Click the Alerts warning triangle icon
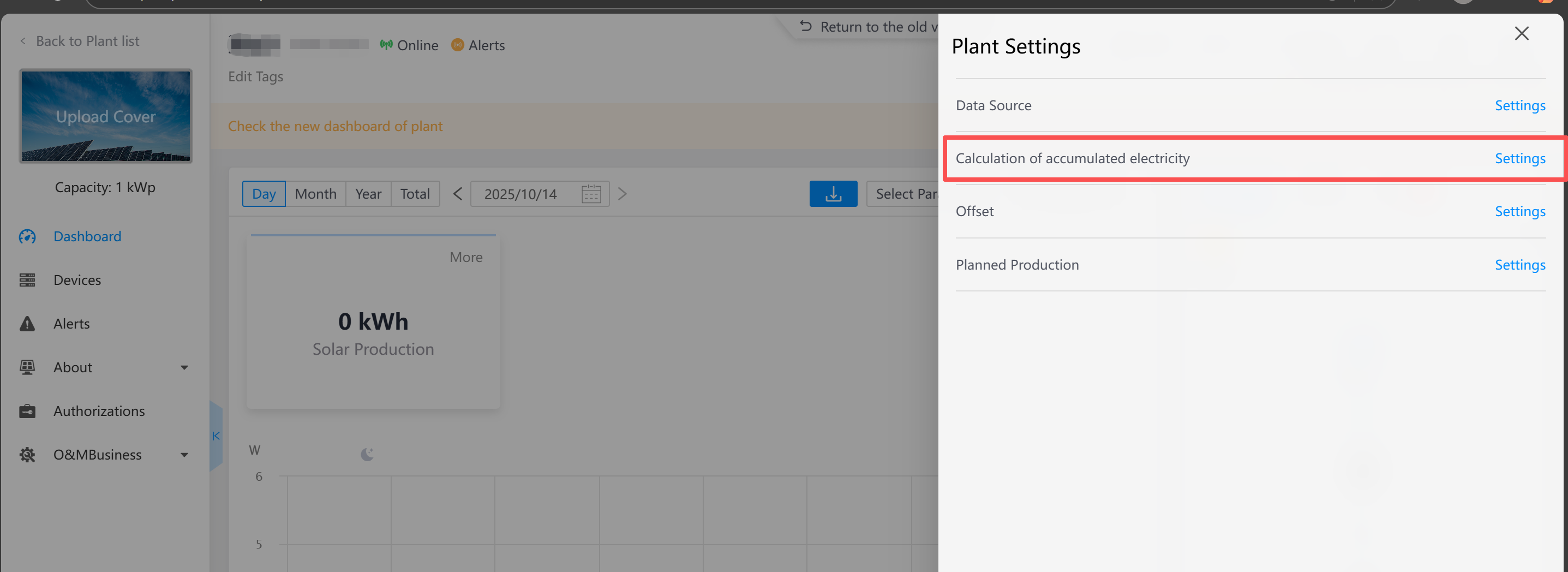This screenshot has width=1568, height=572. [x=27, y=324]
